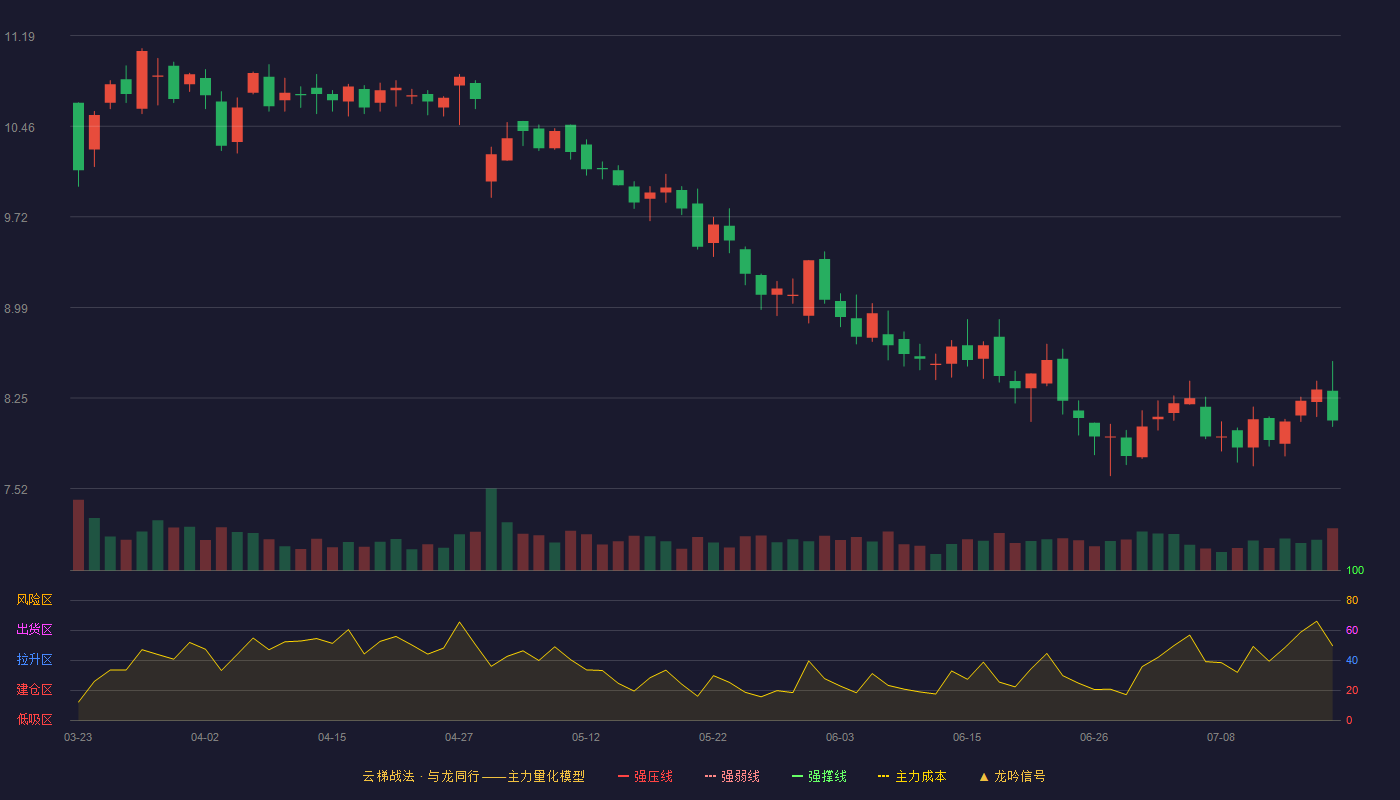Click the 06-15 date axis label

coord(967,737)
